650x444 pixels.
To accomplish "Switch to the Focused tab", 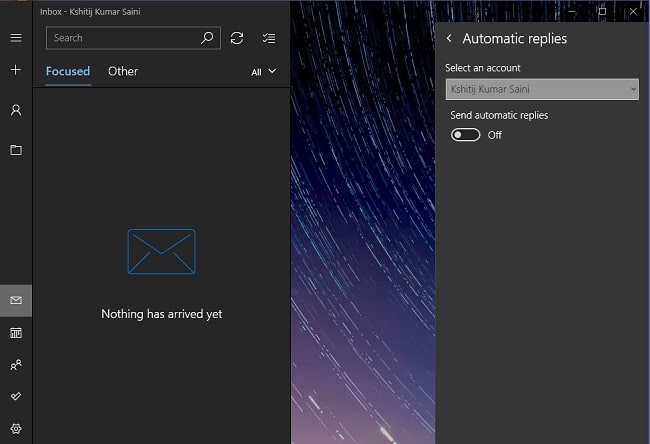I will click(68, 71).
